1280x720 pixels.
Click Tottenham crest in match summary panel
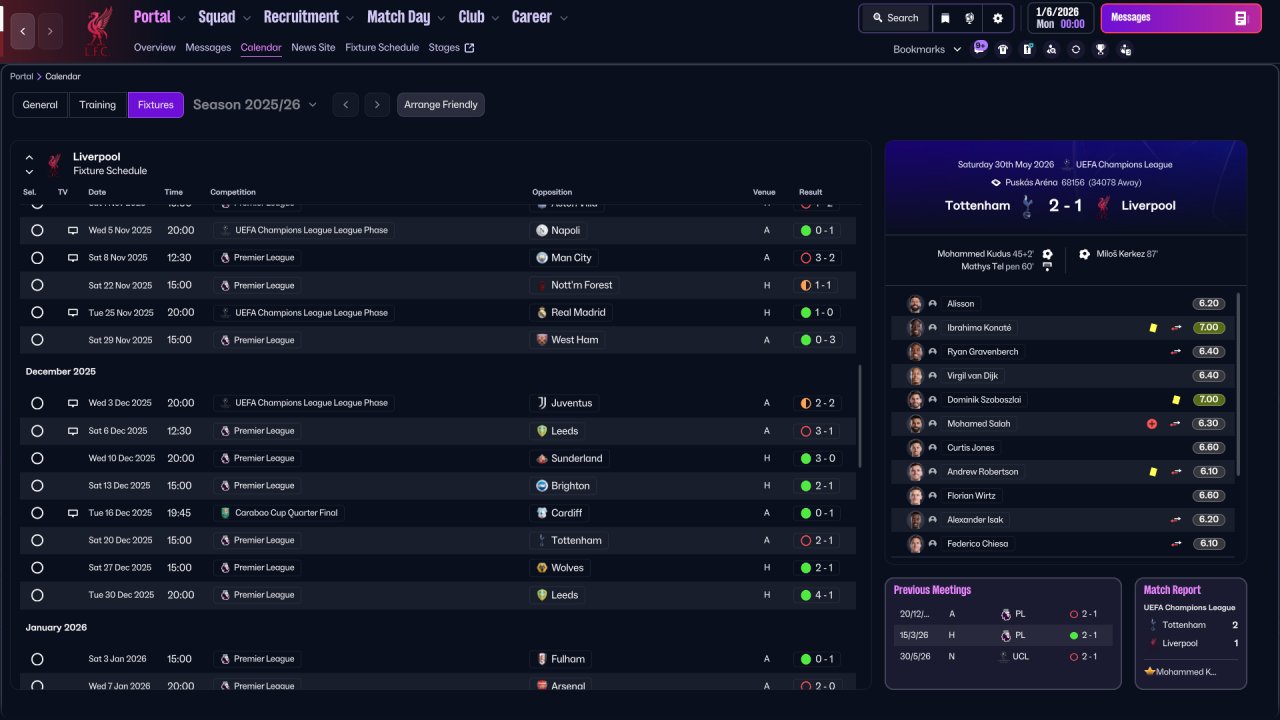[x=1027, y=206]
